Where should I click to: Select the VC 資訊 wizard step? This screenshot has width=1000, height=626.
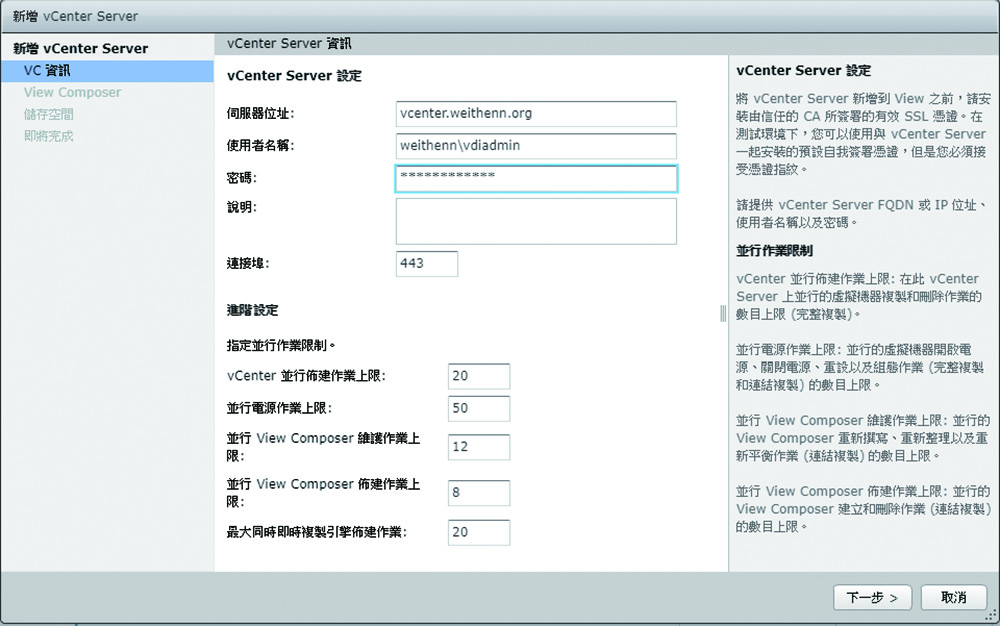(107, 71)
